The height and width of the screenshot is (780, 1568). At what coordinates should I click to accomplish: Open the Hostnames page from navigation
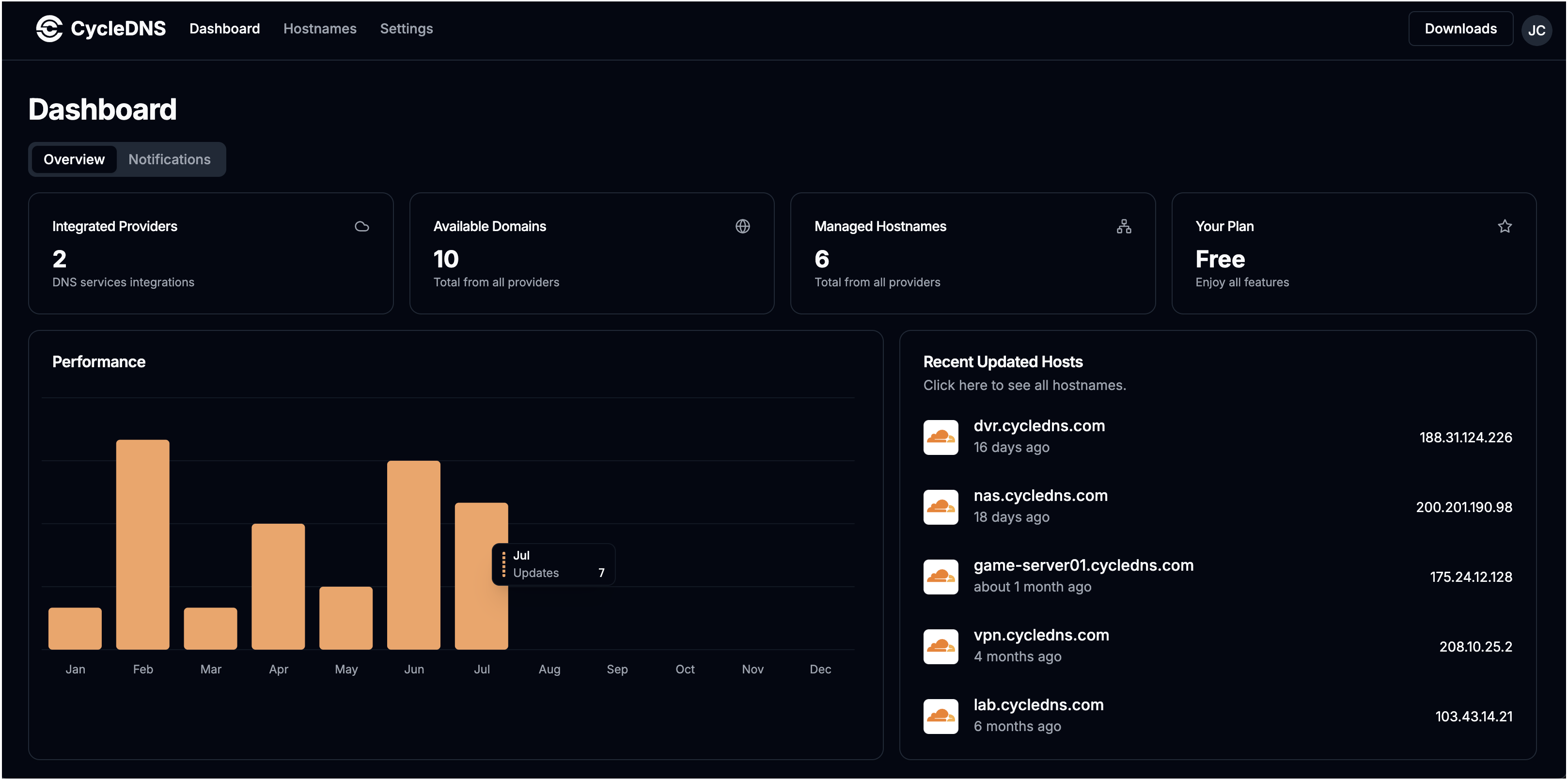tap(320, 29)
